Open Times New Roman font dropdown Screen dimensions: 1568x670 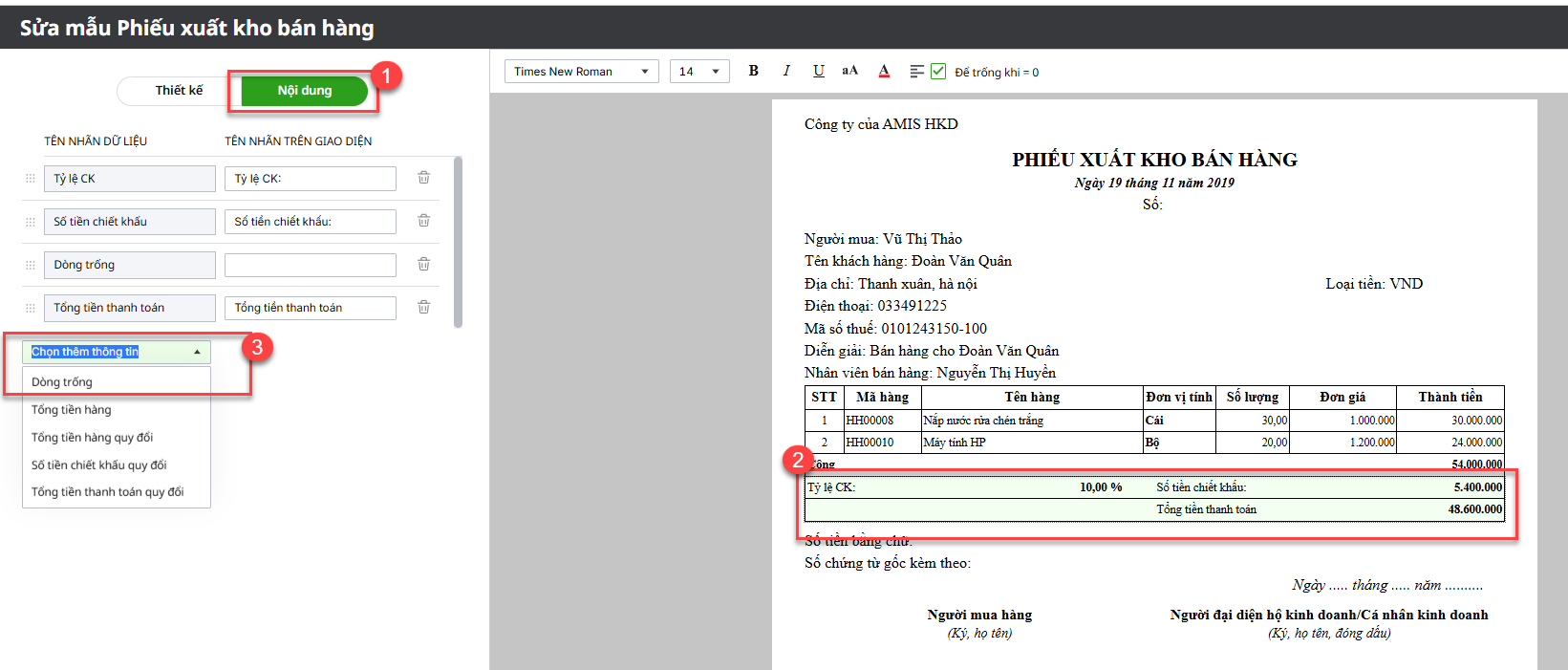tap(581, 72)
